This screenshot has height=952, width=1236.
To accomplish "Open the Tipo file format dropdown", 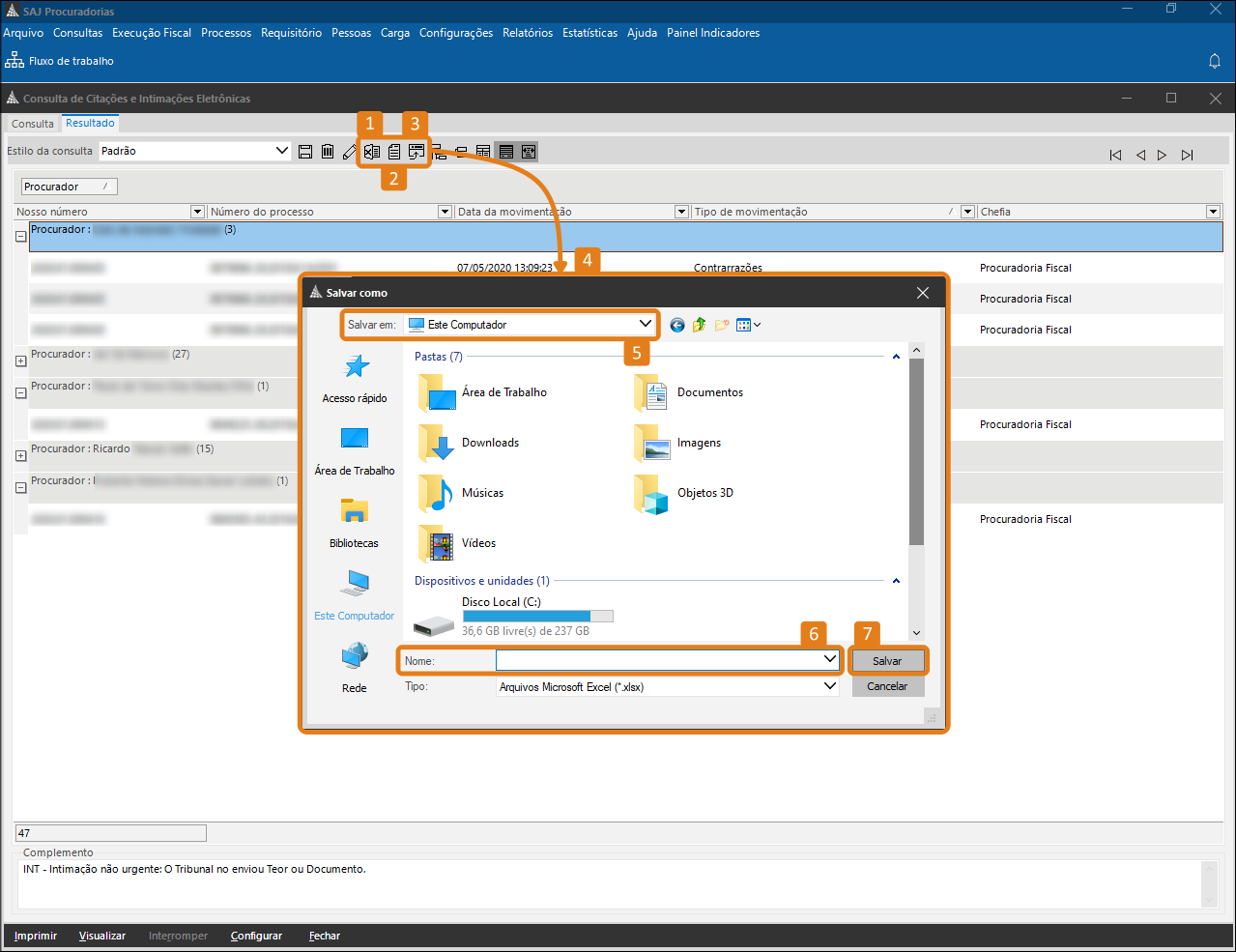I will pos(829,686).
